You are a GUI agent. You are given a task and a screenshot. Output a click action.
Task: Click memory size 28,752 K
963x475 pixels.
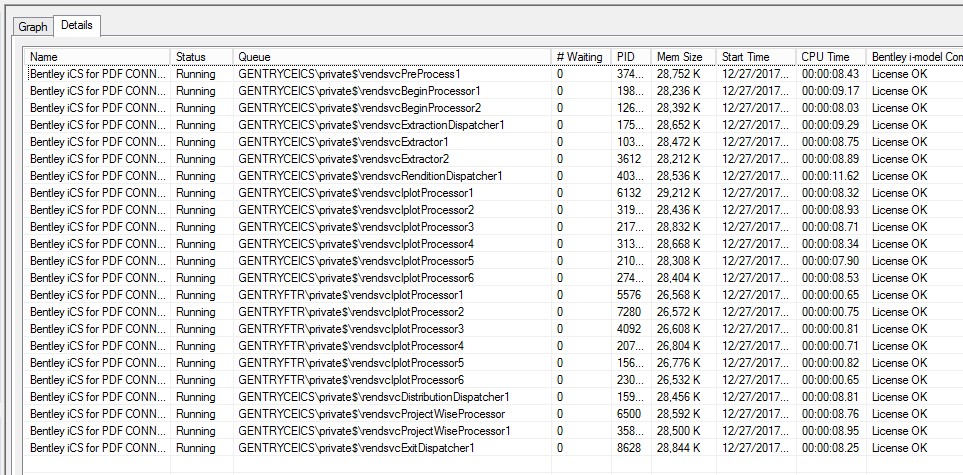click(679, 74)
